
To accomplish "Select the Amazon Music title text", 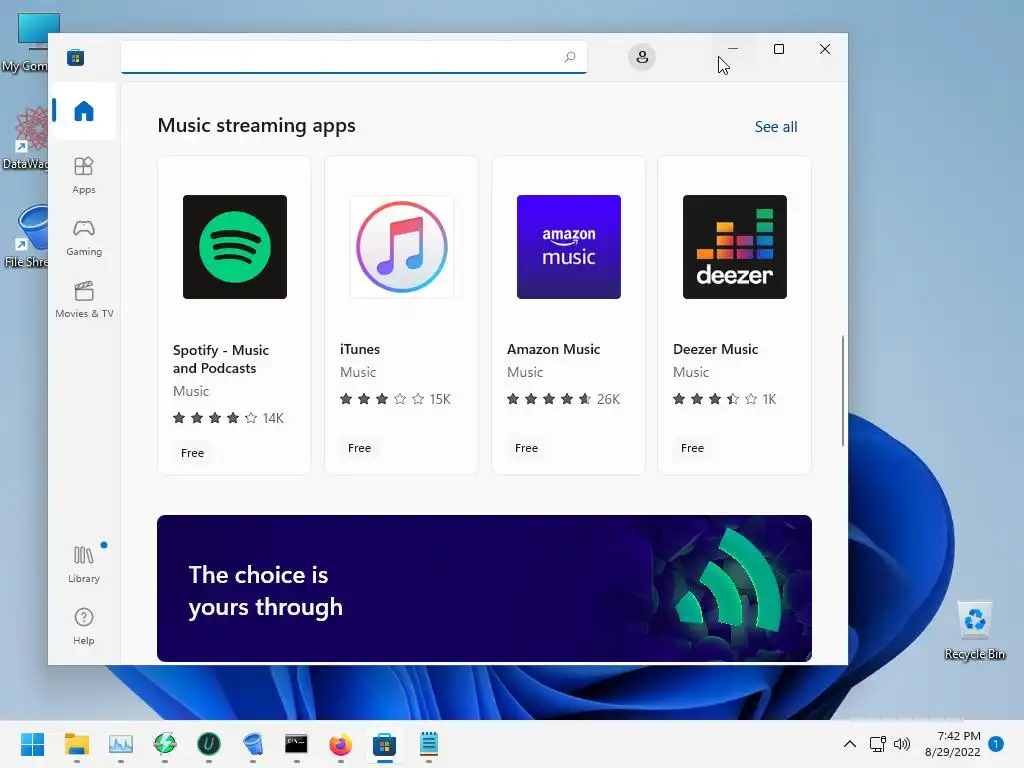I will [x=553, y=349].
